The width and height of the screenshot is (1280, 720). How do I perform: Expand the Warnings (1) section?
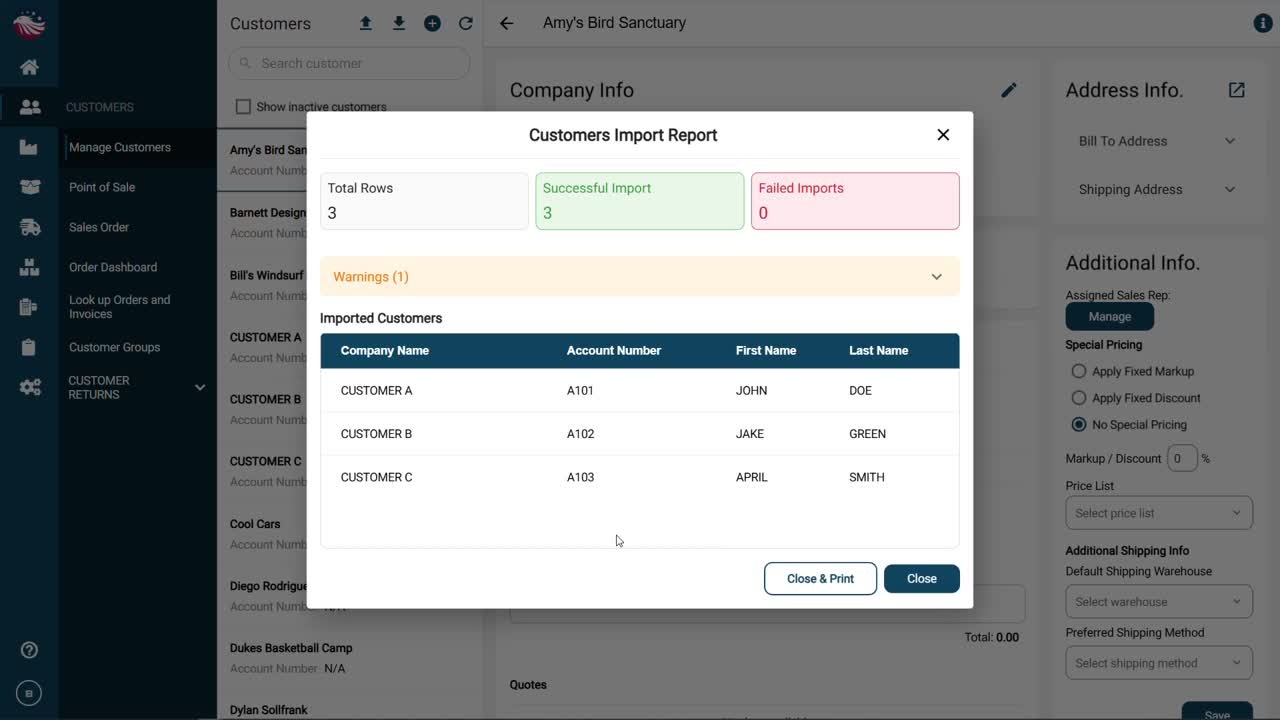pos(639,277)
